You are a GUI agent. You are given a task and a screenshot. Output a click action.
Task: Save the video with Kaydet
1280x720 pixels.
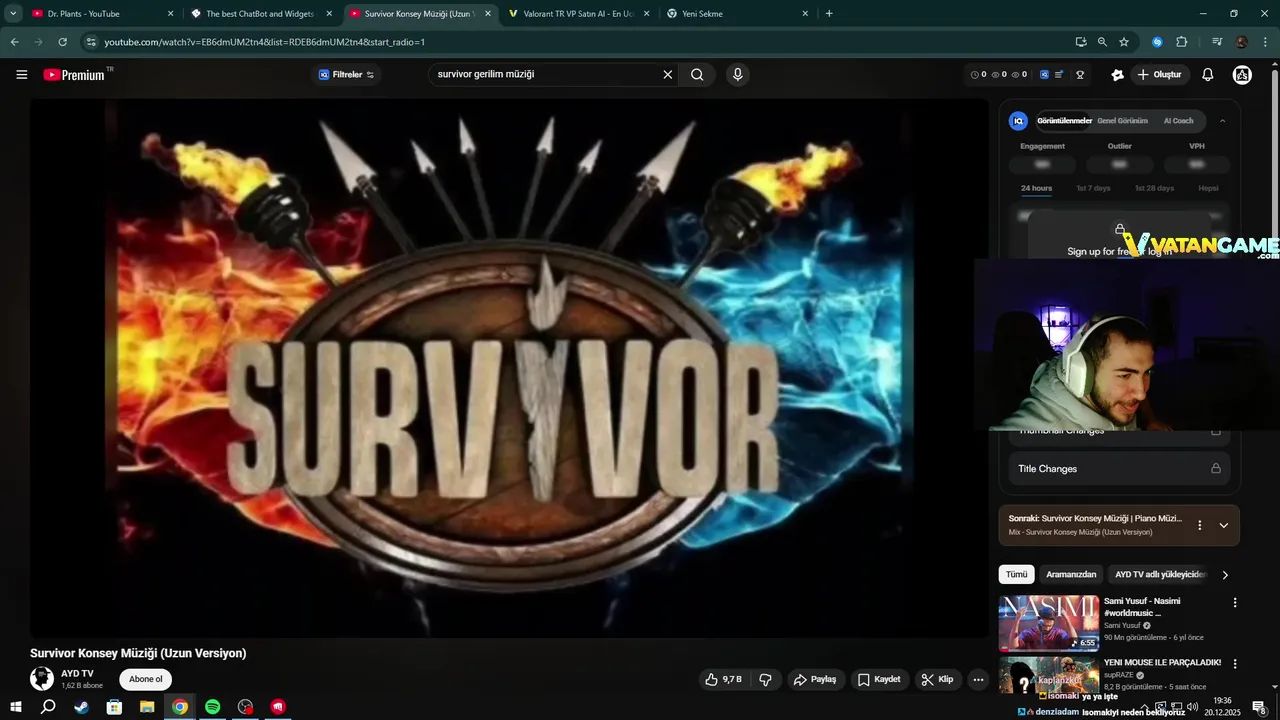879,679
